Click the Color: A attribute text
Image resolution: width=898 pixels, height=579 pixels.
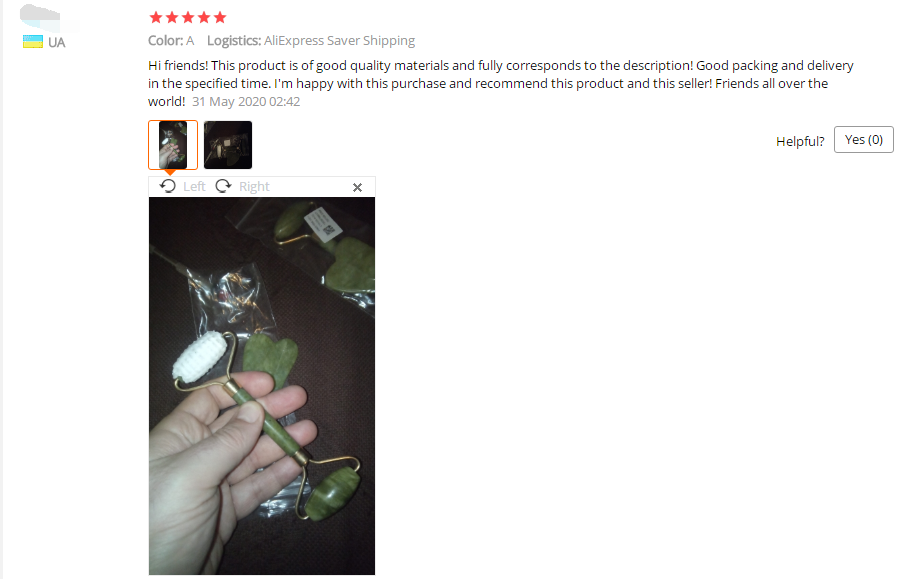click(171, 41)
